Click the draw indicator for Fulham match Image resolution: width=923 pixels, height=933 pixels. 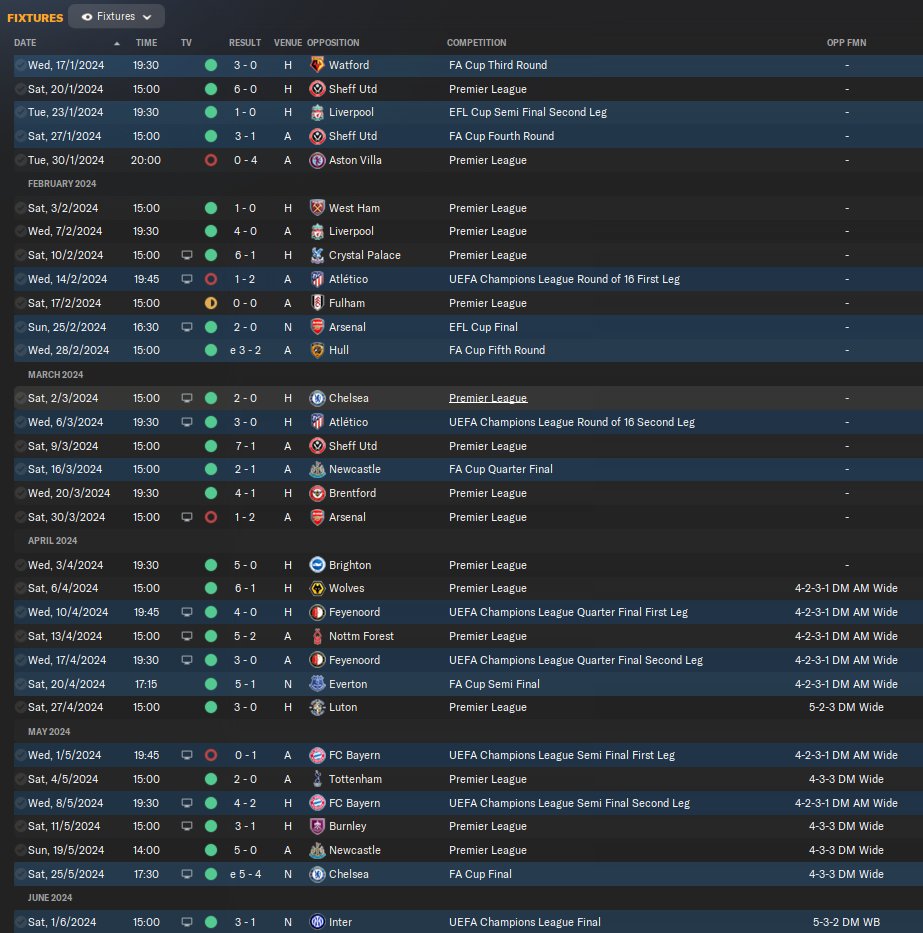[x=211, y=303]
